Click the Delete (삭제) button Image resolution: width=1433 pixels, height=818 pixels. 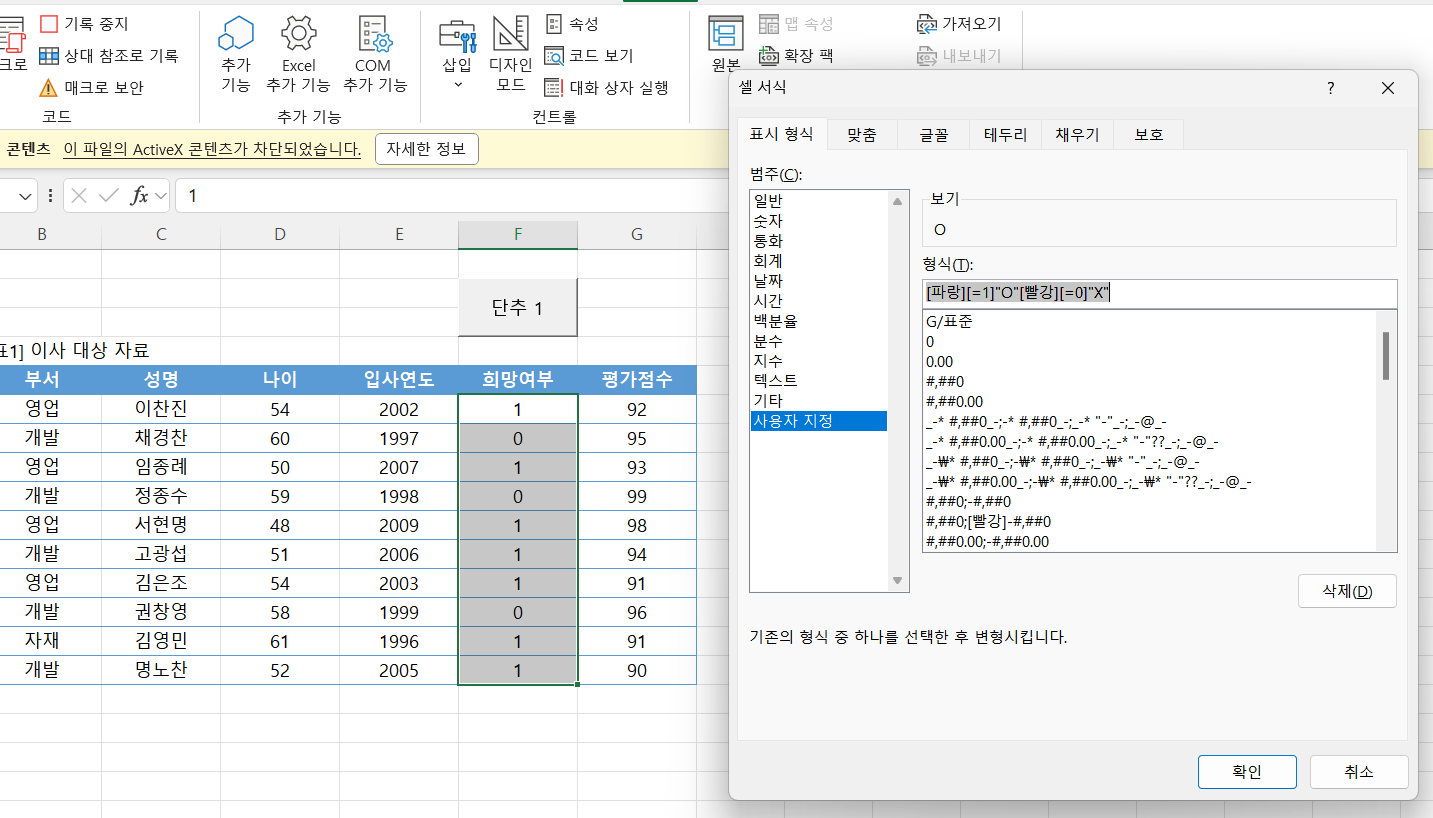tap(1346, 591)
